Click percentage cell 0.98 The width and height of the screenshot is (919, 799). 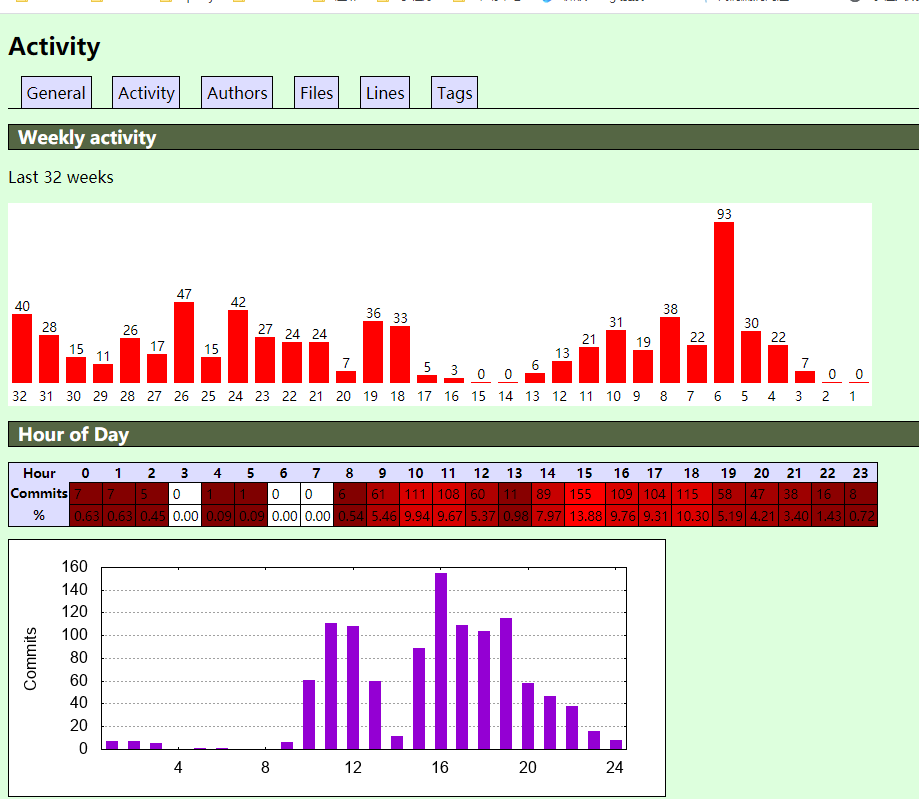(515, 516)
